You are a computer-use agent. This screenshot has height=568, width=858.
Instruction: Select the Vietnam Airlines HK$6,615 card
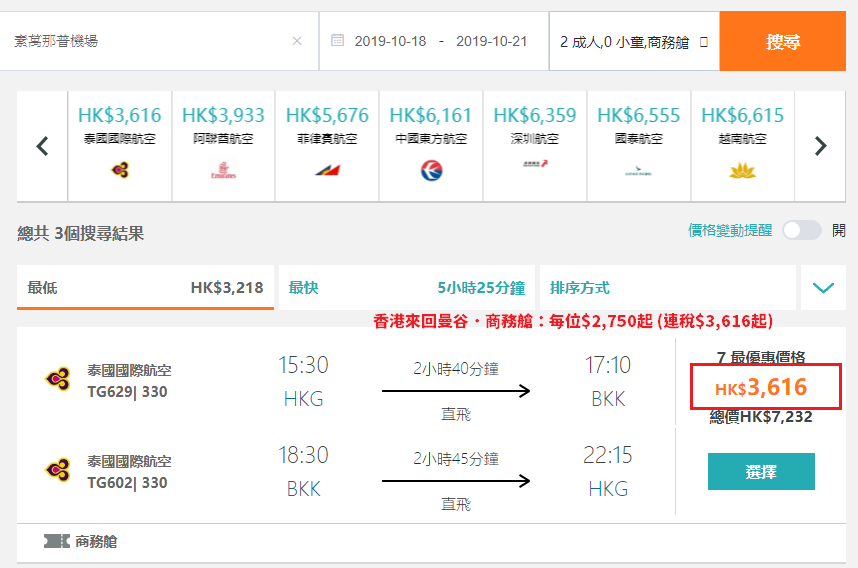coord(743,146)
